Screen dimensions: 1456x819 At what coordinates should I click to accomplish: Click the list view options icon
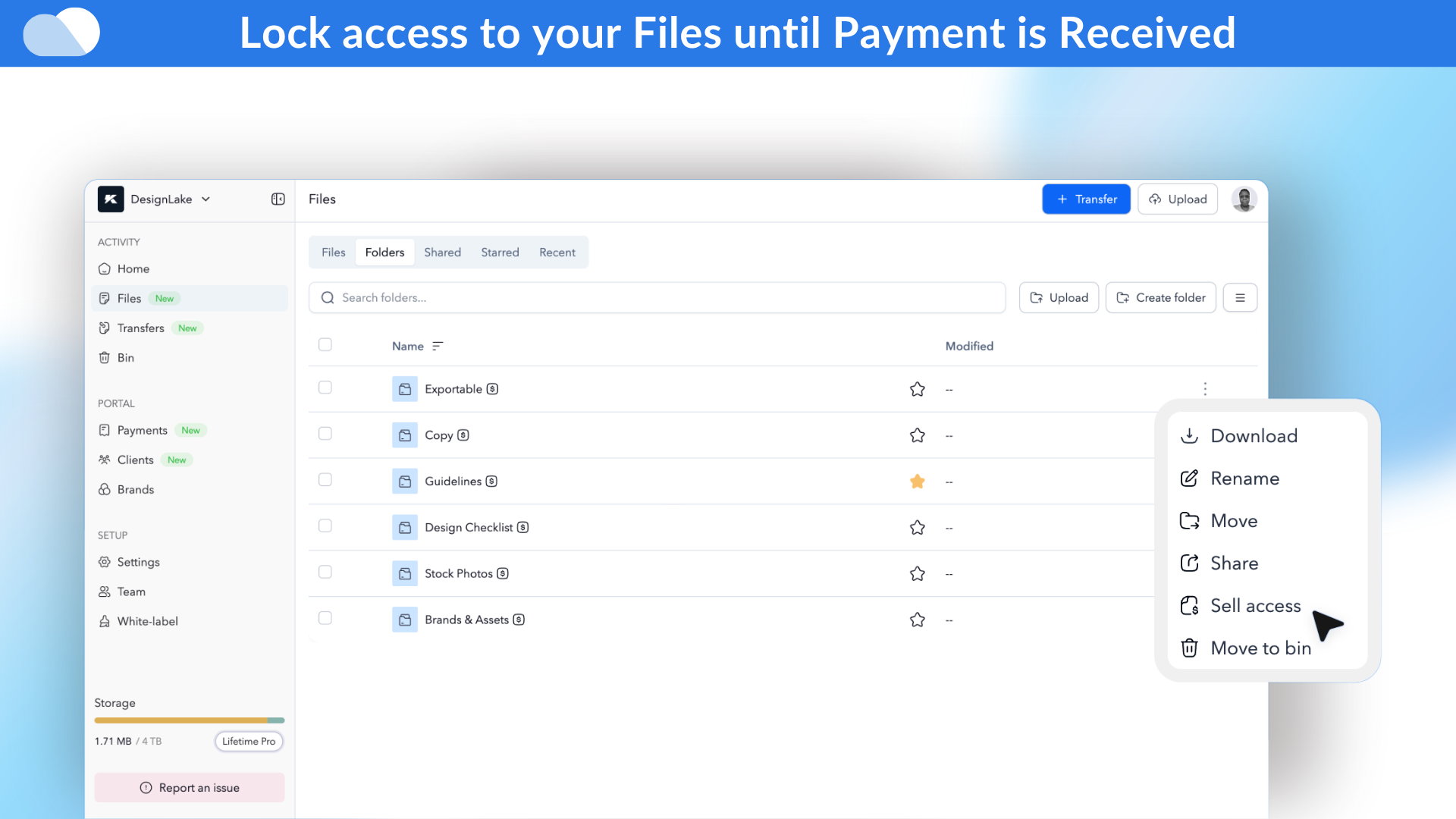pyautogui.click(x=1240, y=298)
